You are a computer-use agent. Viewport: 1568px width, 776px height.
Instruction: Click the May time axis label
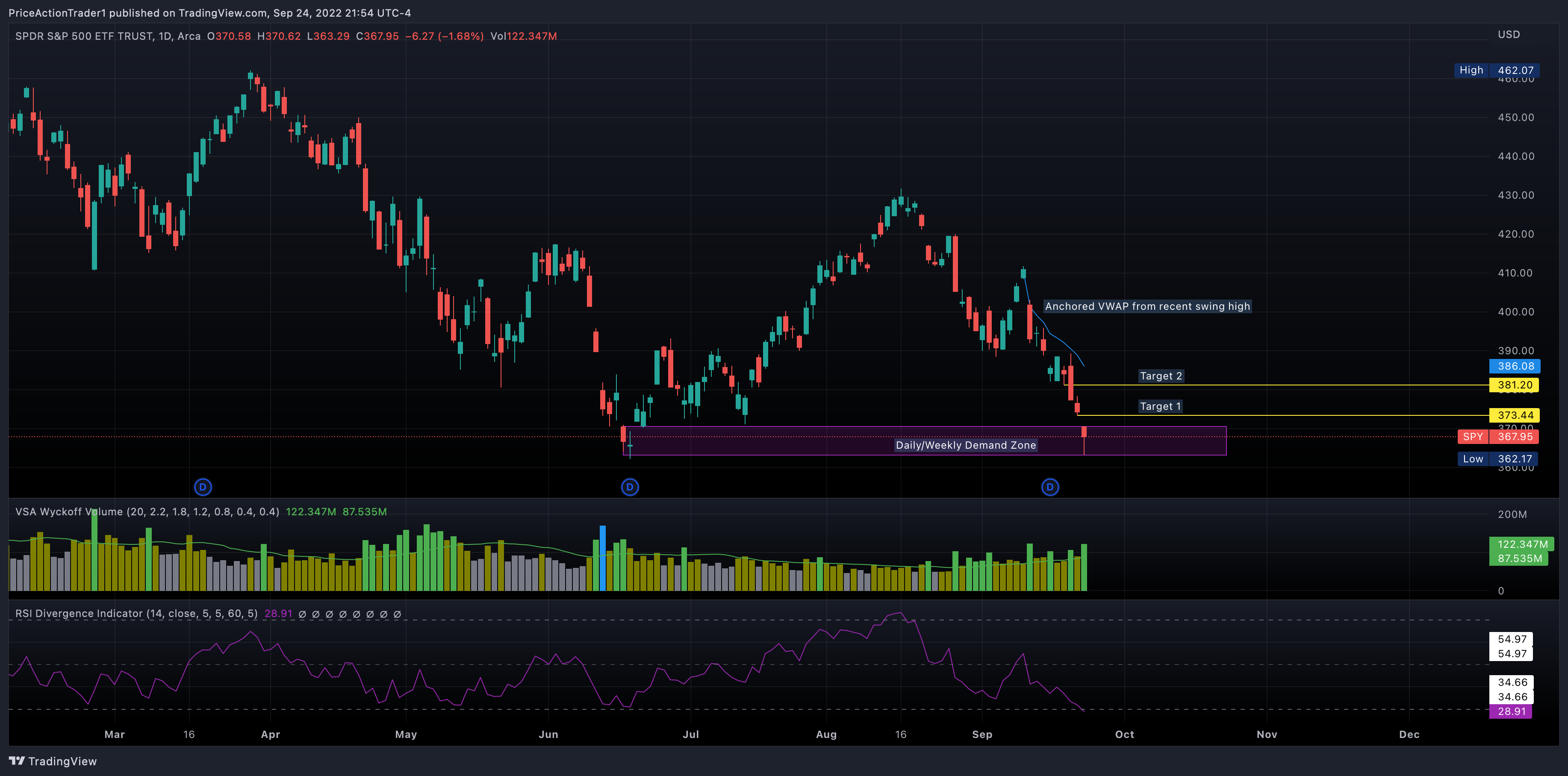[x=406, y=735]
